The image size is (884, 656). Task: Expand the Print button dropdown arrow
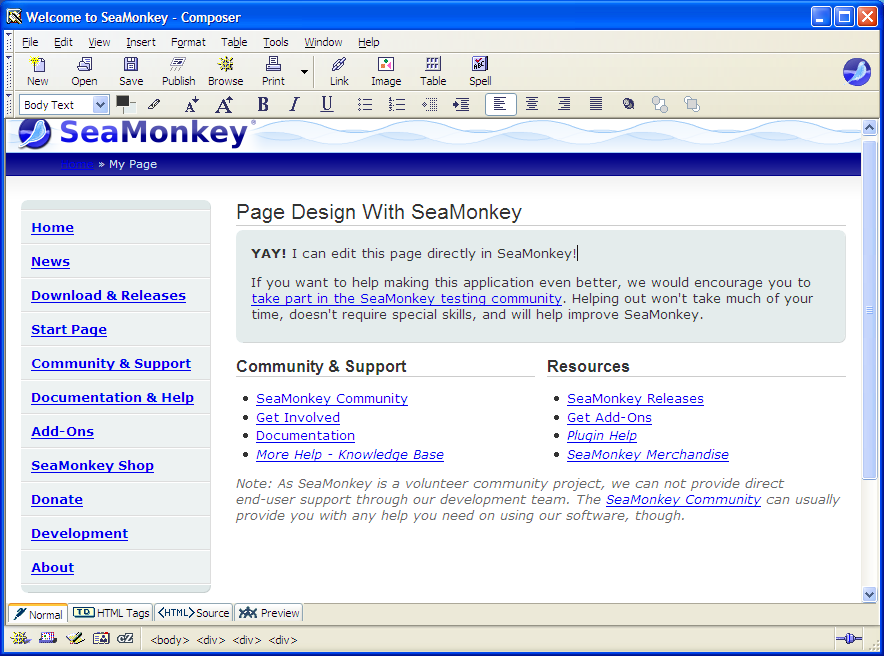304,72
